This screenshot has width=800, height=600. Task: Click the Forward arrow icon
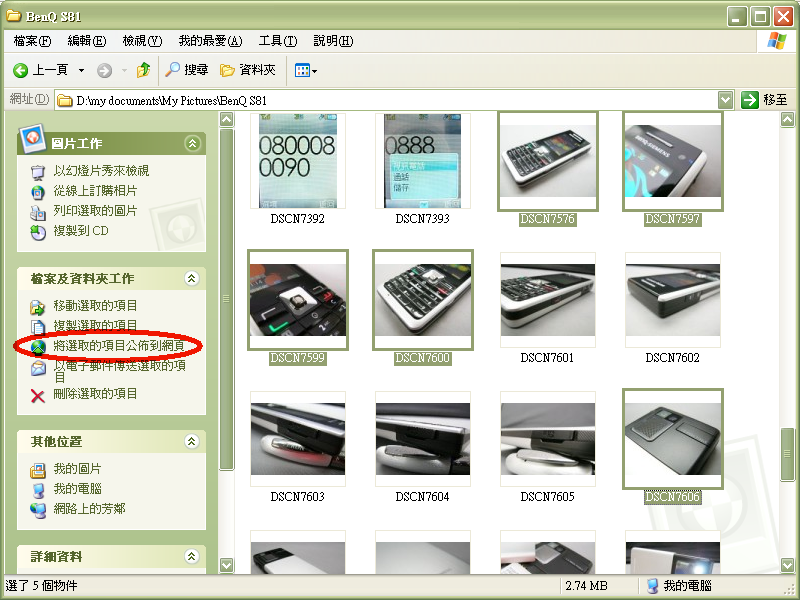coord(105,70)
